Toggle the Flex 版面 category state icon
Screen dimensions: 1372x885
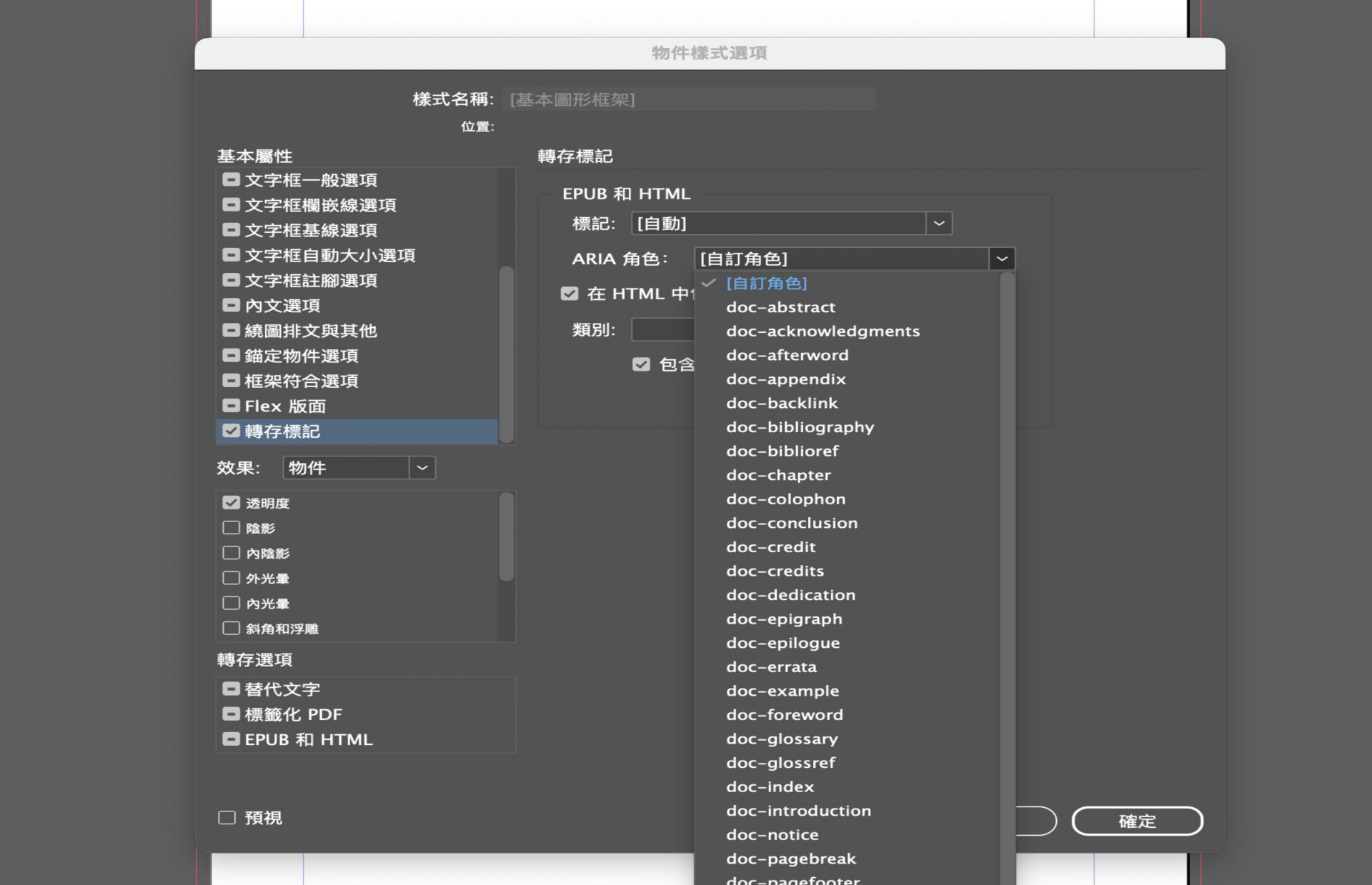coord(231,406)
